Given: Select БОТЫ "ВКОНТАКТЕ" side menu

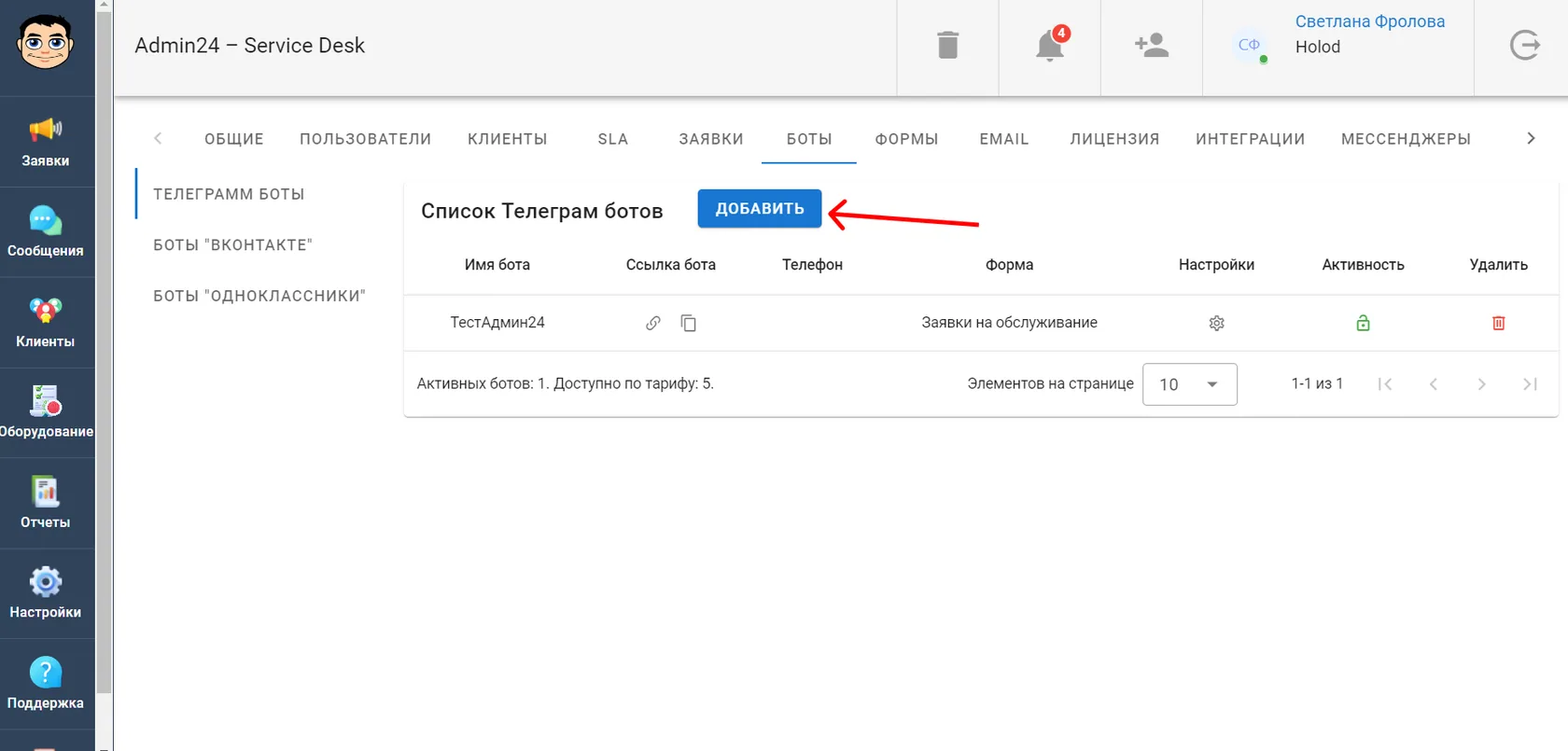Looking at the screenshot, I should pyautogui.click(x=233, y=244).
